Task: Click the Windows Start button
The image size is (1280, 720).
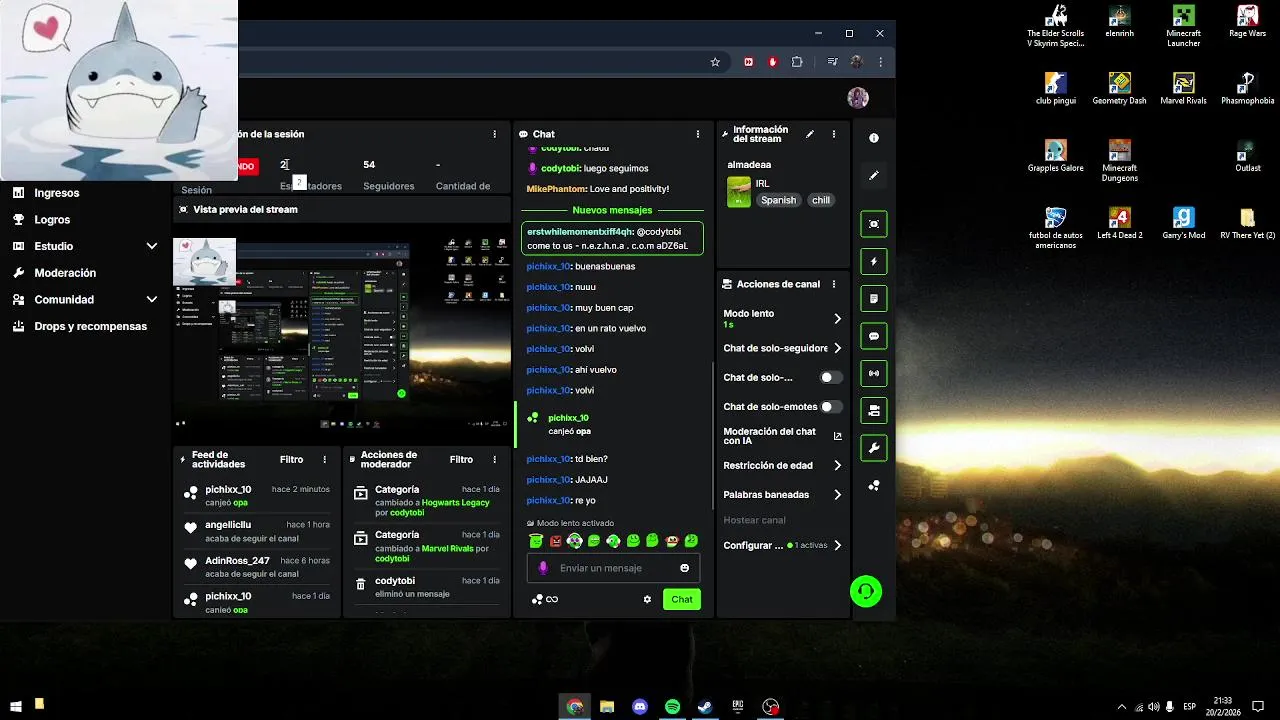Action: pyautogui.click(x=15, y=706)
